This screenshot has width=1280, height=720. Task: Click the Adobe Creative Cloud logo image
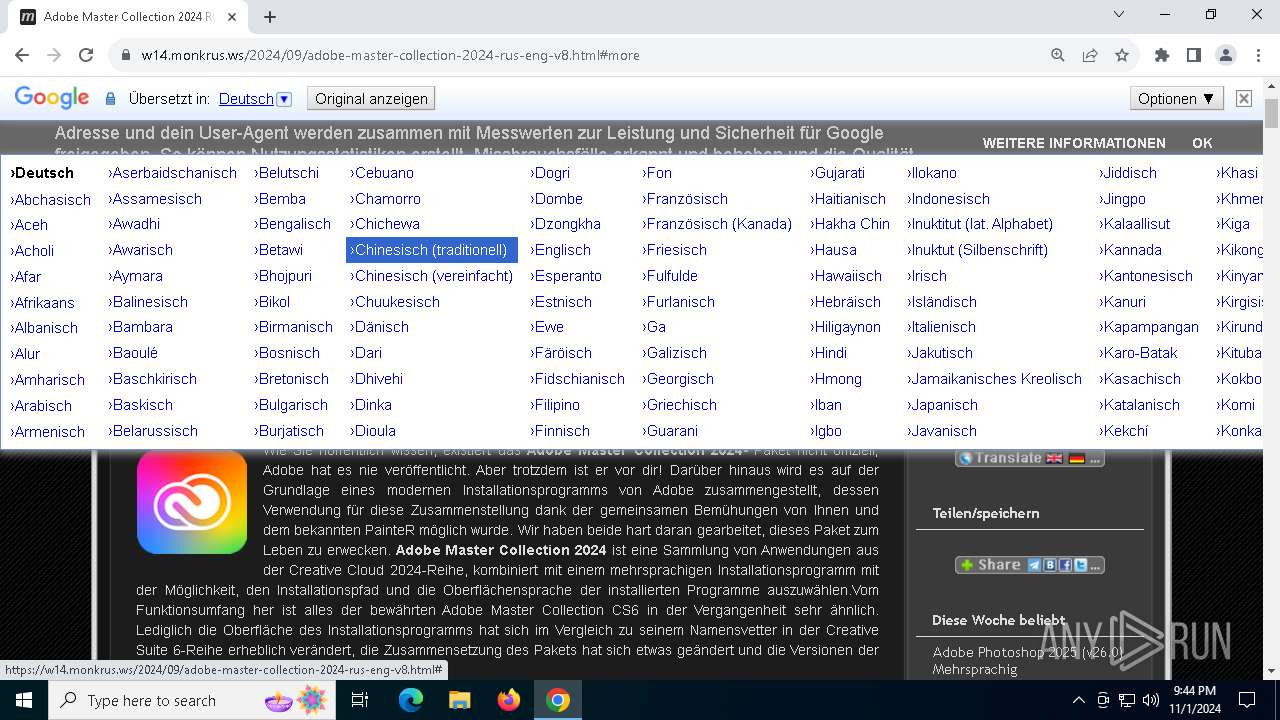pyautogui.click(x=192, y=501)
